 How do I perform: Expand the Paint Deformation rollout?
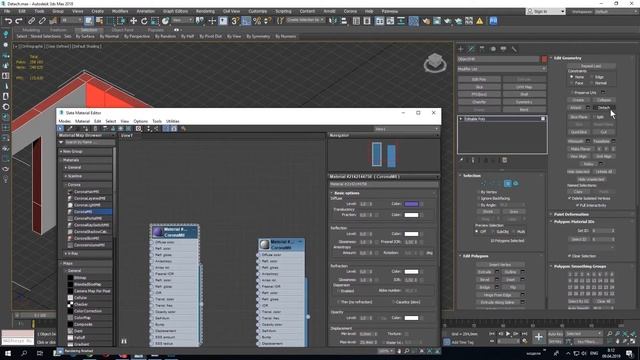[x=571, y=214]
